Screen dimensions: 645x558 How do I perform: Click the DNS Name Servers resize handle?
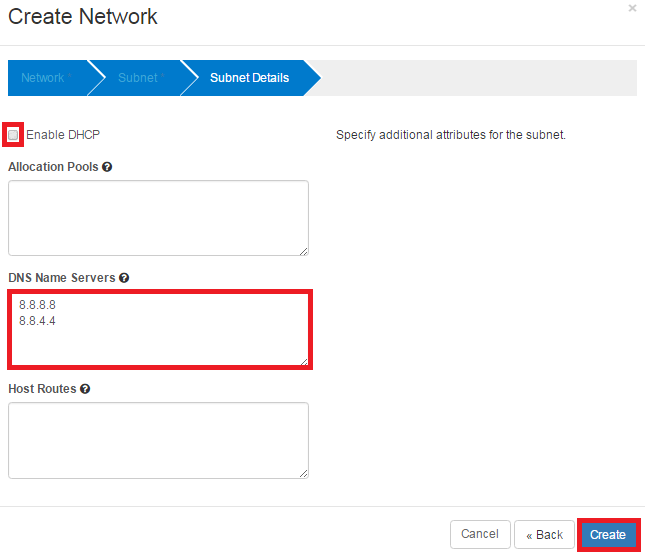tap(303, 360)
